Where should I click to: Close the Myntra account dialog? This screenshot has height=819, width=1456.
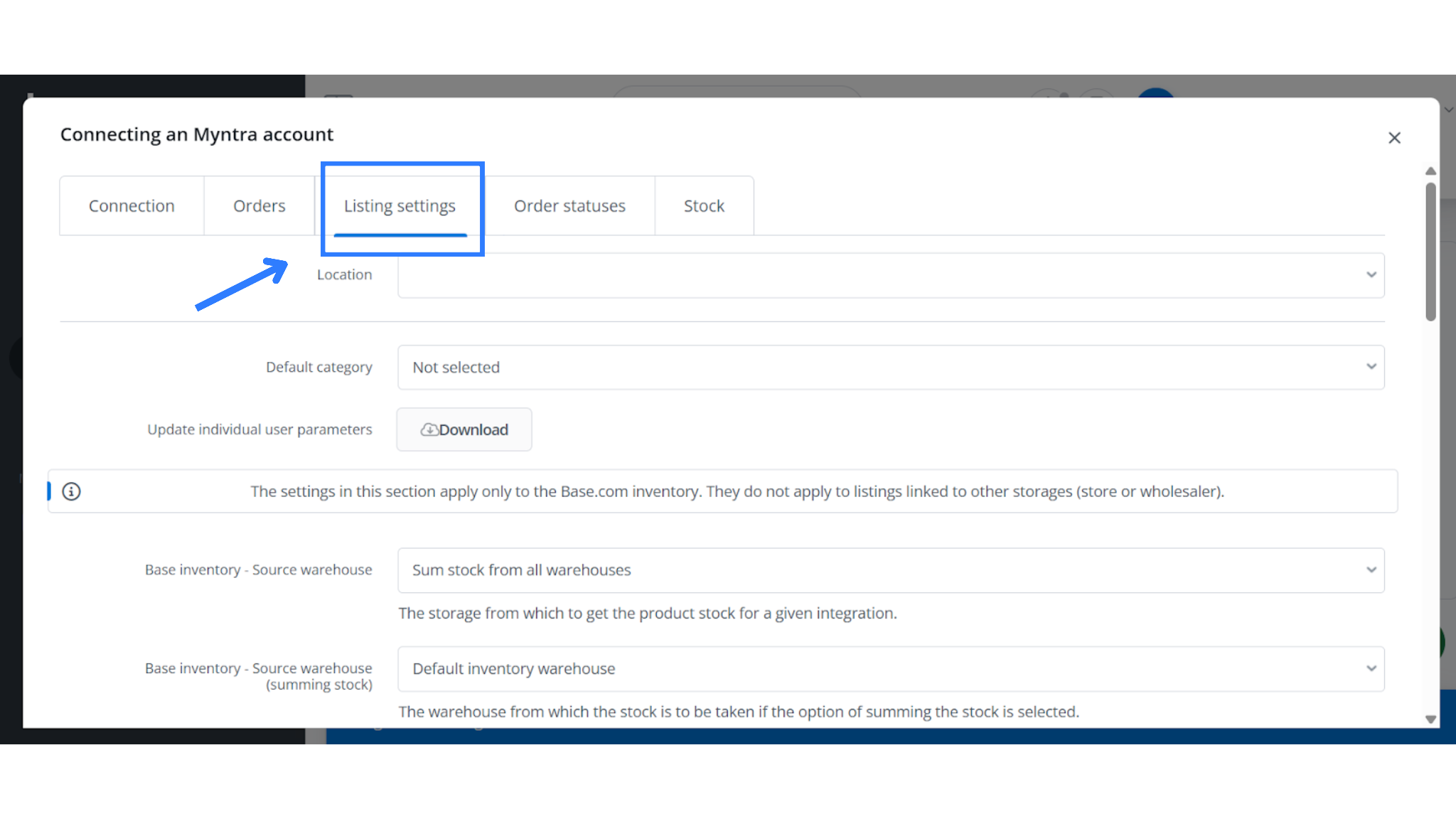(x=1394, y=138)
